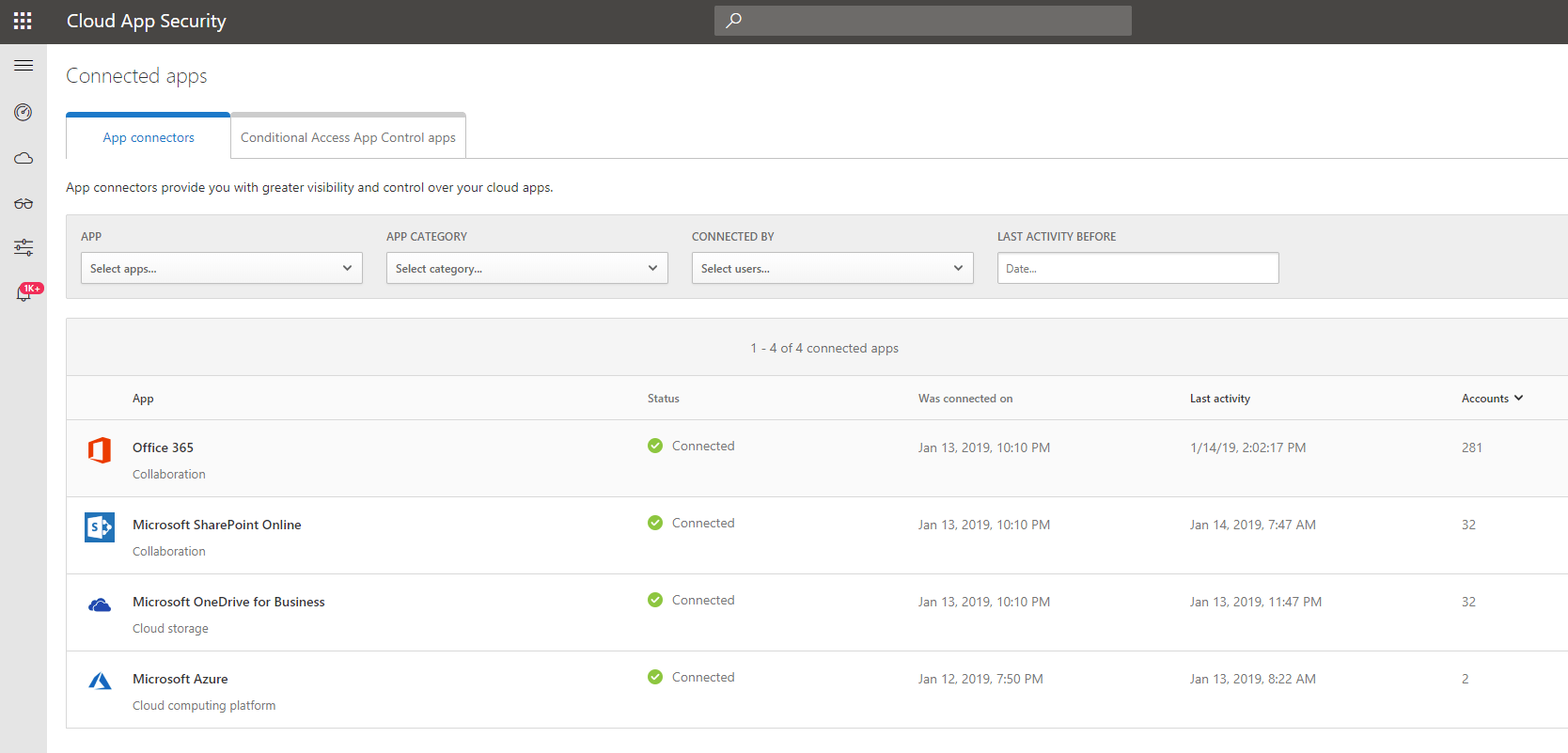Open the Dashboard gauge icon in sidebar

(24, 113)
